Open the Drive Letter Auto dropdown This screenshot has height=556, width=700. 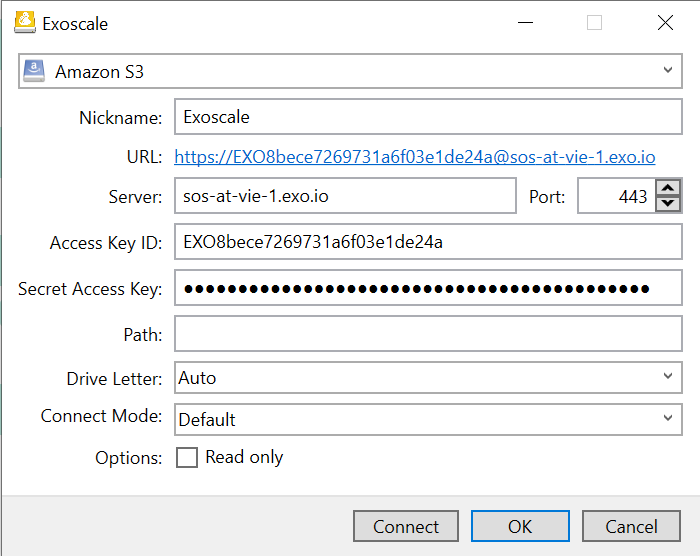pos(667,377)
